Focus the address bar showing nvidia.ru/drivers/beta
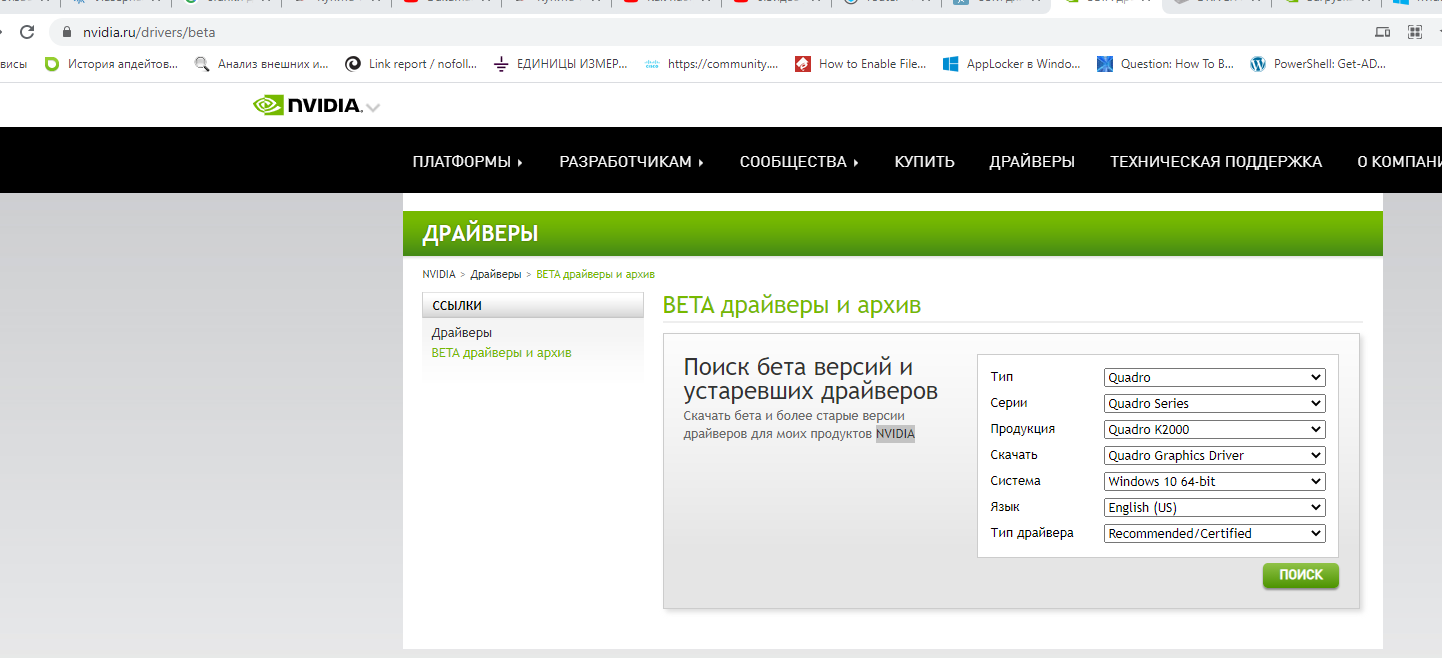Viewport: 1442px width, 658px height. pyautogui.click(x=700, y=32)
